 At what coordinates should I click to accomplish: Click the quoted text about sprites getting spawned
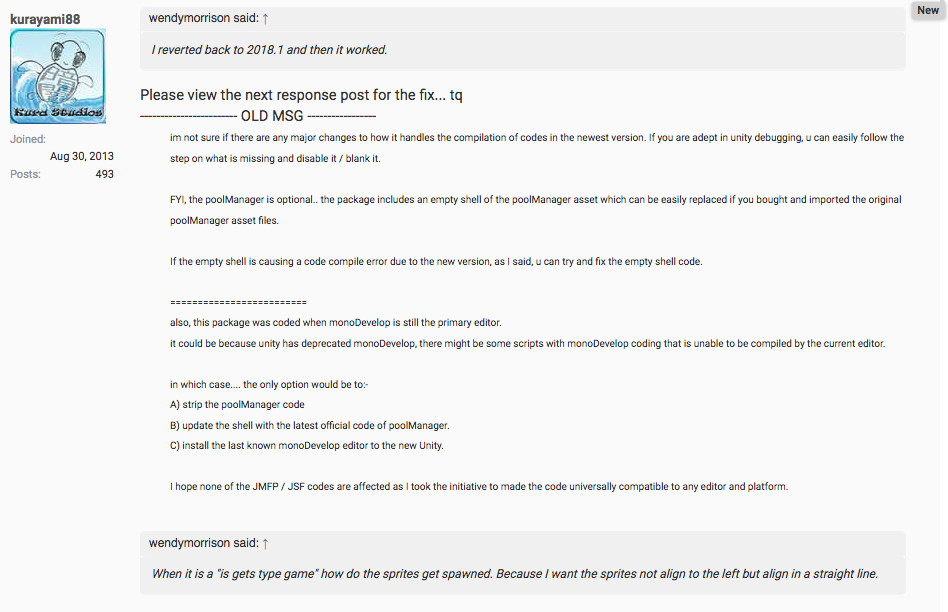pos(515,573)
